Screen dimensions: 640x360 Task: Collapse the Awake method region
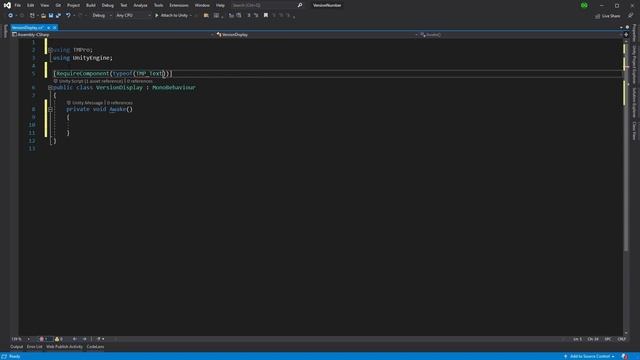[50, 109]
